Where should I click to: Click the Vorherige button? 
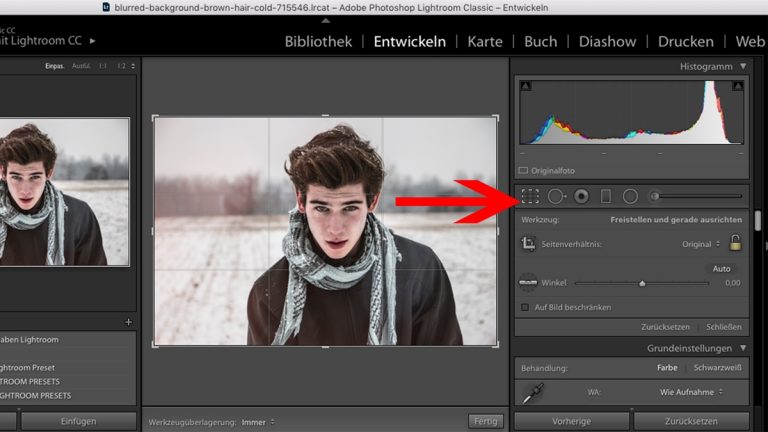(x=571, y=421)
